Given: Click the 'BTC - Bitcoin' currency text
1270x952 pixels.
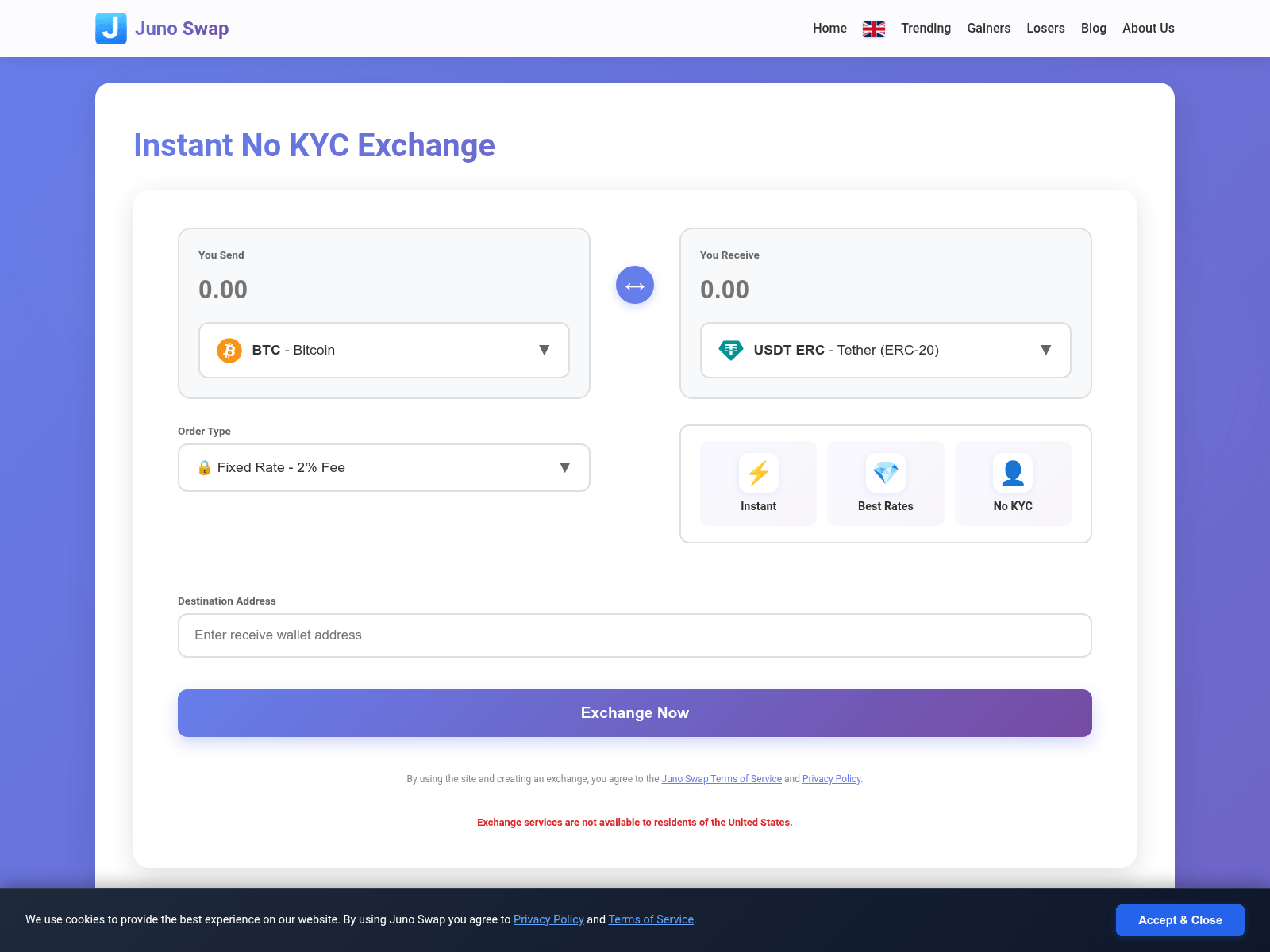Looking at the screenshot, I should 294,350.
